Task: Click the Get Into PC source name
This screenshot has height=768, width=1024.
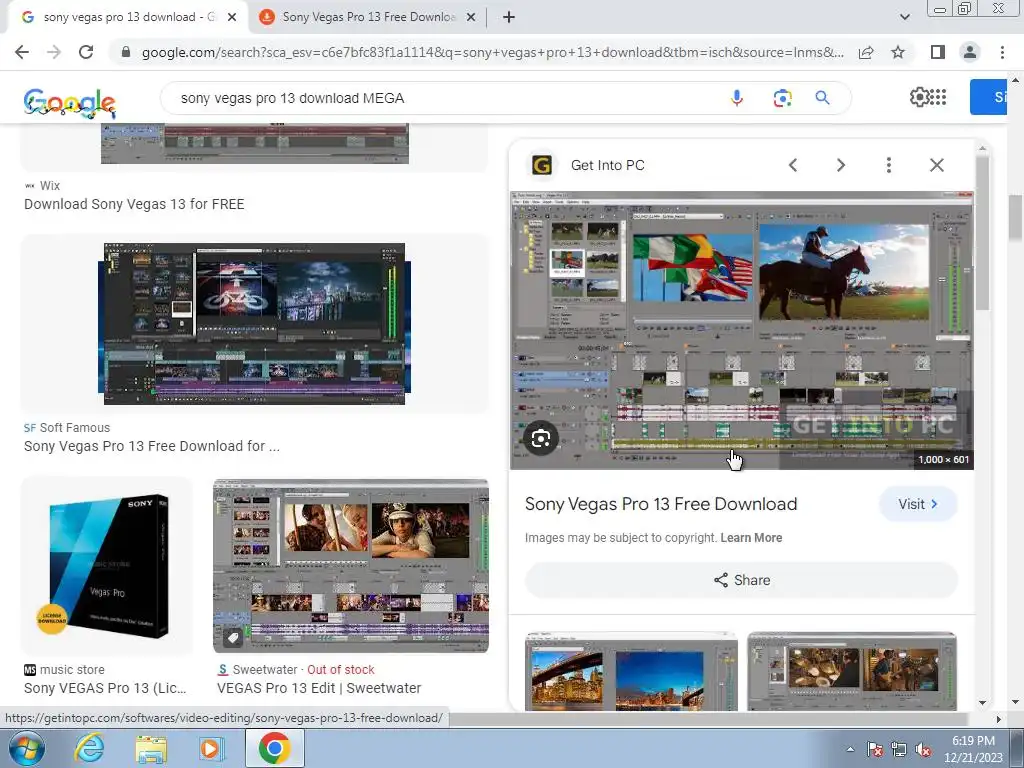Action: click(607, 165)
